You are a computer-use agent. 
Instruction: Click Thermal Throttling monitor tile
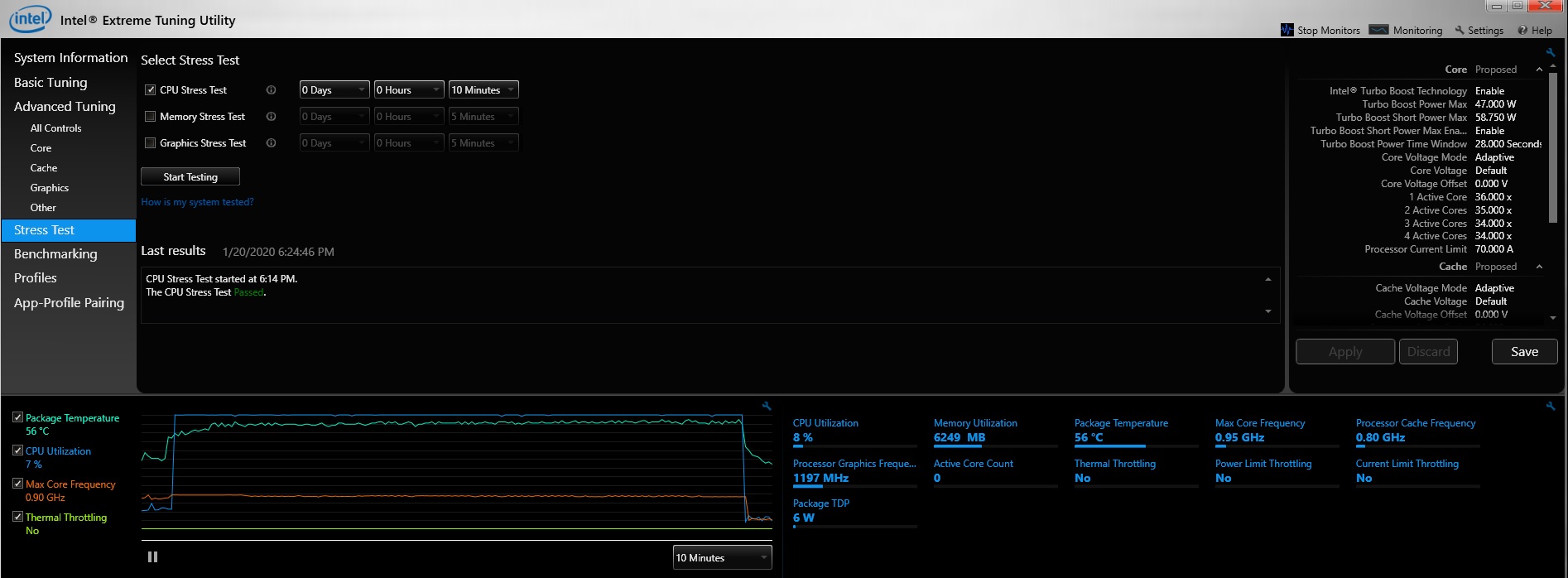coord(1136,473)
